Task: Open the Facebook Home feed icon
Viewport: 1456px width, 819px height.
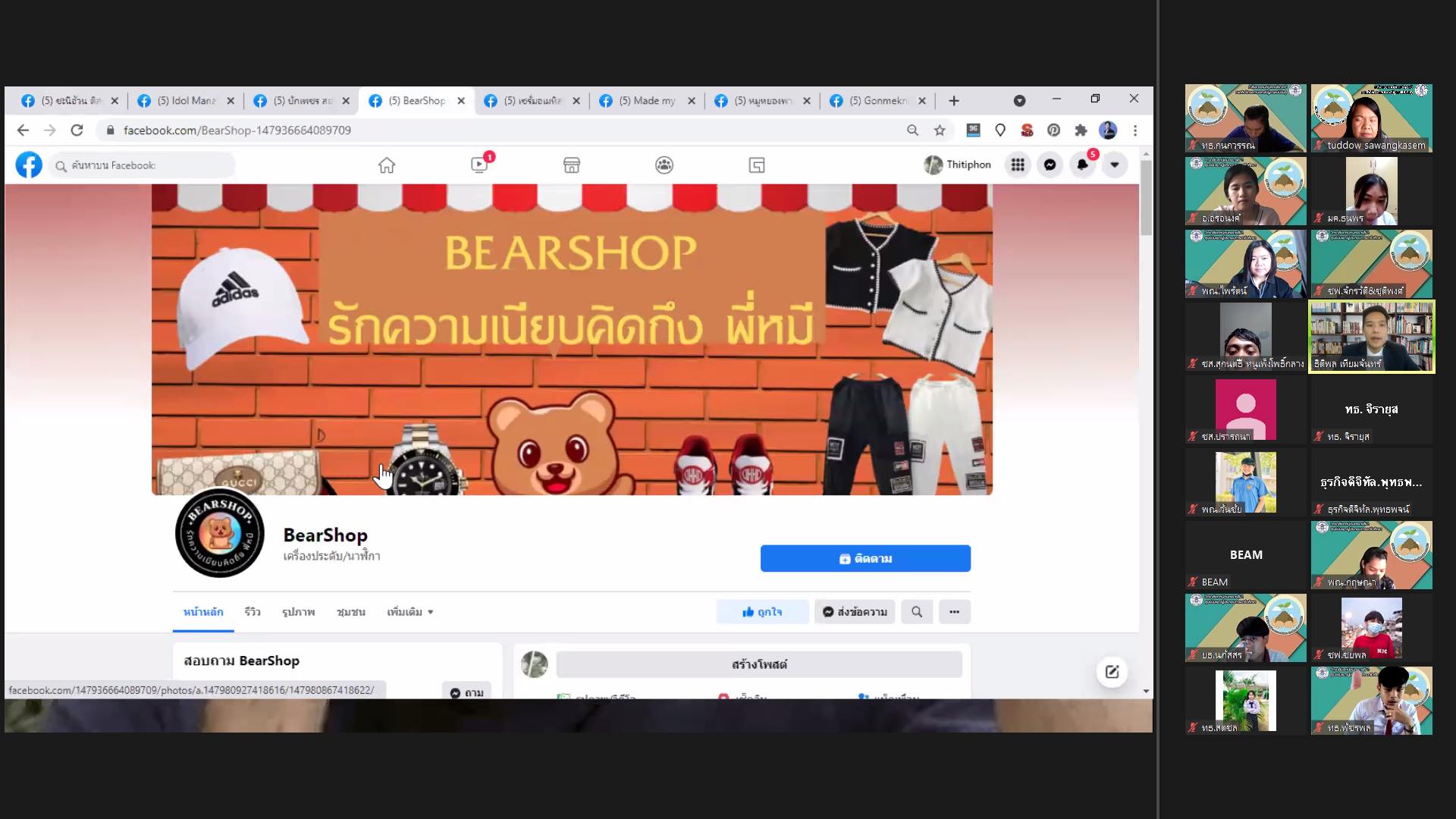Action: (387, 165)
